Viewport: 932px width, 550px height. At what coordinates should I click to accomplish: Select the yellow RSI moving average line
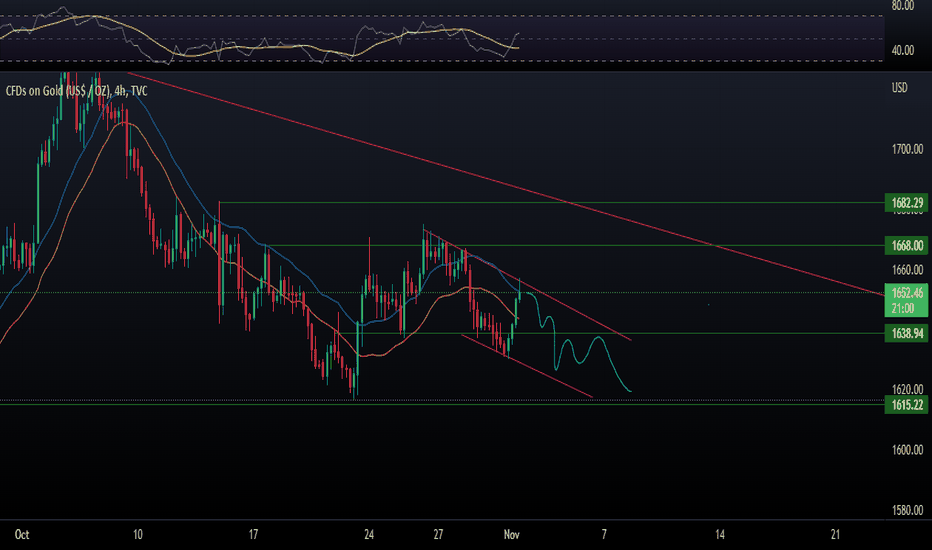pyautogui.click(x=262, y=48)
